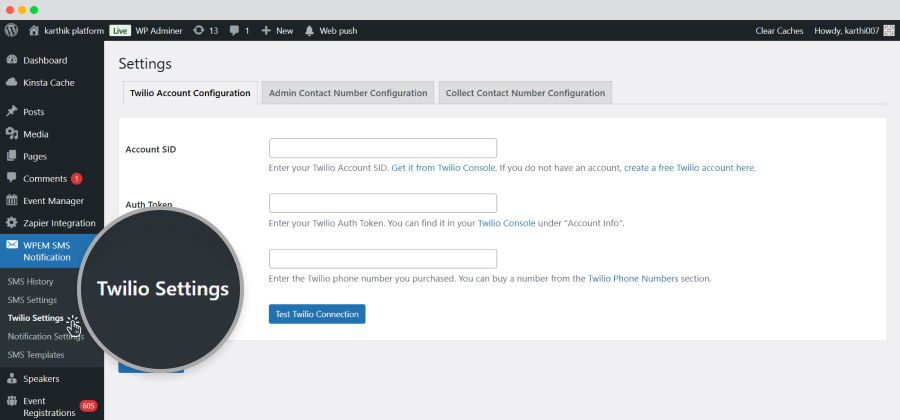Viewport: 900px width, 420px height.
Task: Click the Speakers menu label
Action: pyautogui.click(x=41, y=379)
